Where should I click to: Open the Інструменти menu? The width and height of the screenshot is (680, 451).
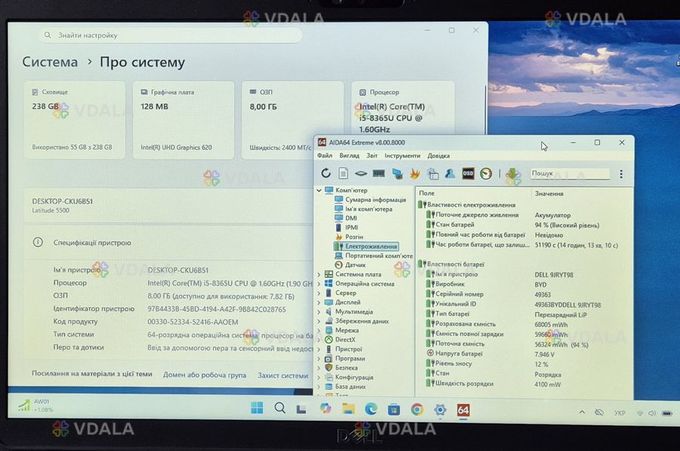402,156
